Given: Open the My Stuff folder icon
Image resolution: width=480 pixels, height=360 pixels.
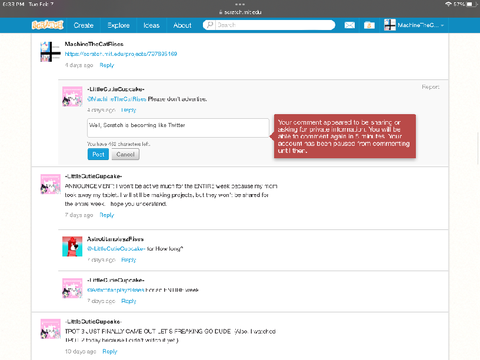Looking at the screenshot, I should tap(369, 25).
